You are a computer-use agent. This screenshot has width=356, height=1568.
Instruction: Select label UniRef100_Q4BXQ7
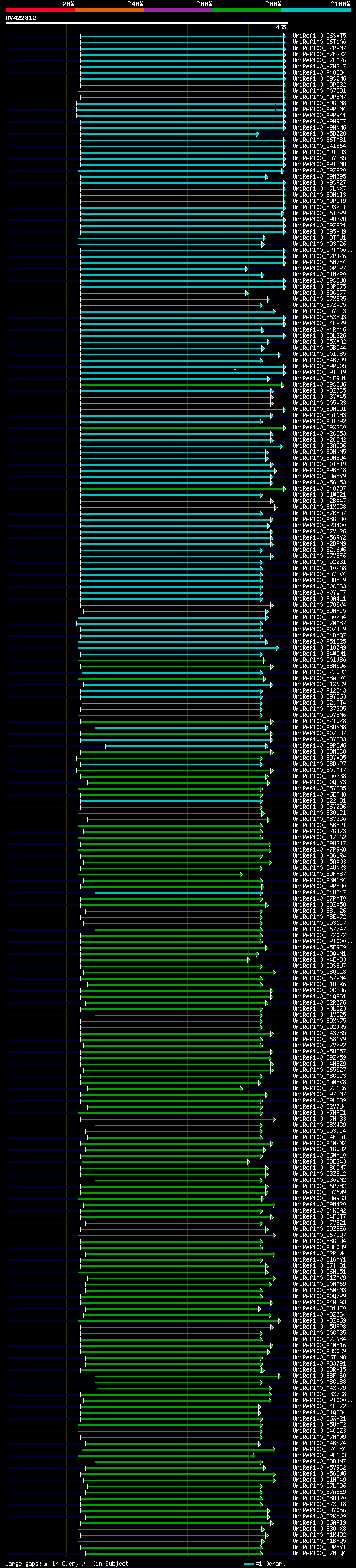pos(319,635)
